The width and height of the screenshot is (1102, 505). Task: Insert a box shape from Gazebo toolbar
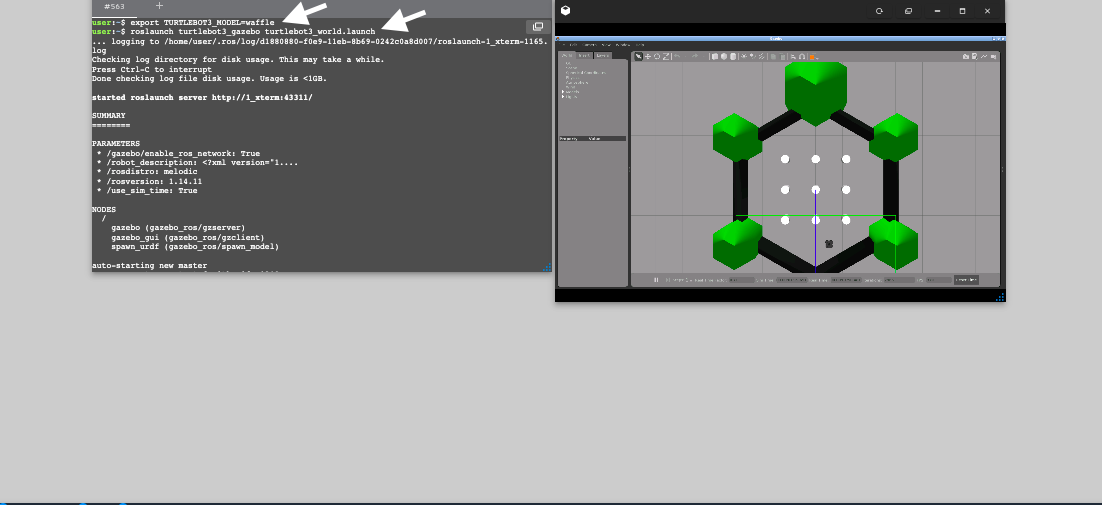pyautogui.click(x=715, y=57)
